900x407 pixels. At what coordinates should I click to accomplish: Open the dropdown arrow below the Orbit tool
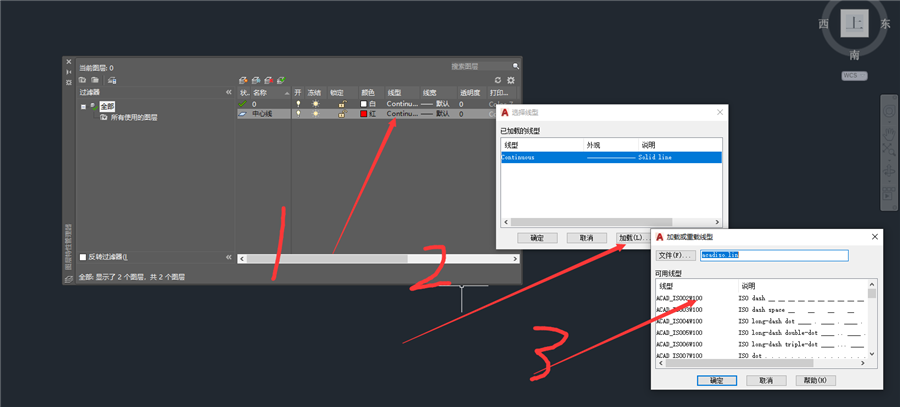tap(889, 180)
